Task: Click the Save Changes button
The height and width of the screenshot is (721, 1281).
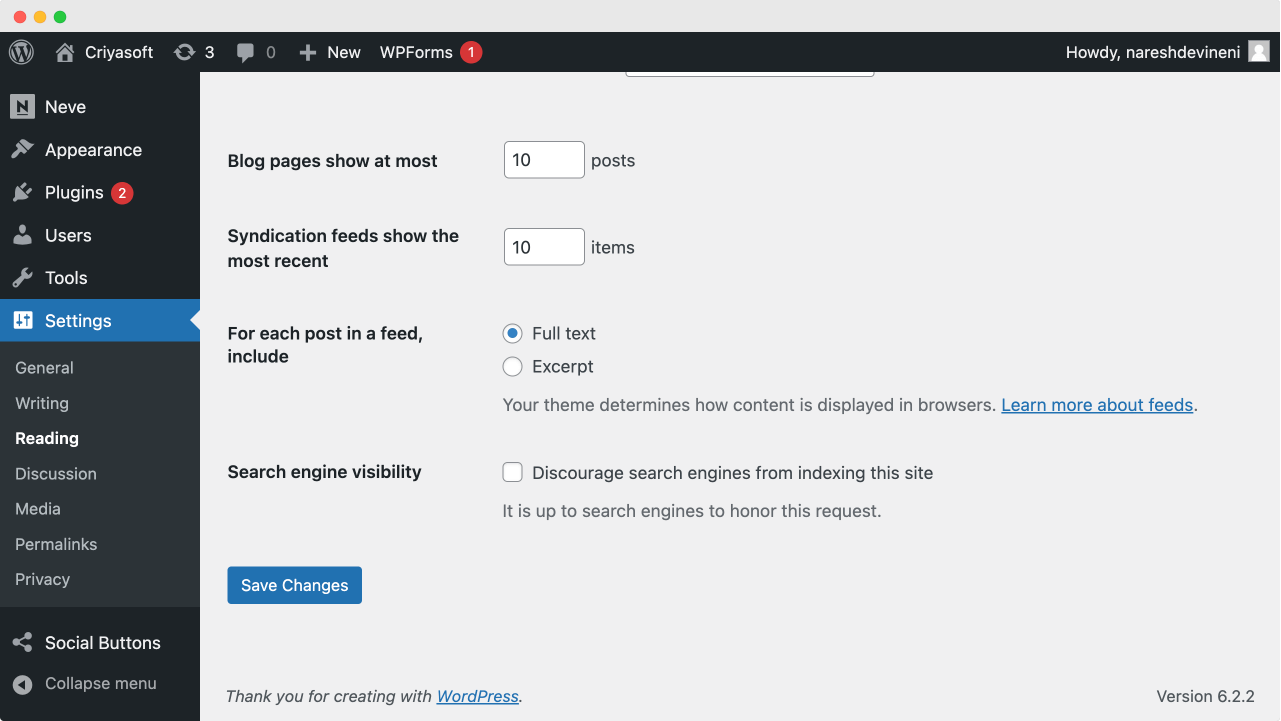Action: click(294, 586)
